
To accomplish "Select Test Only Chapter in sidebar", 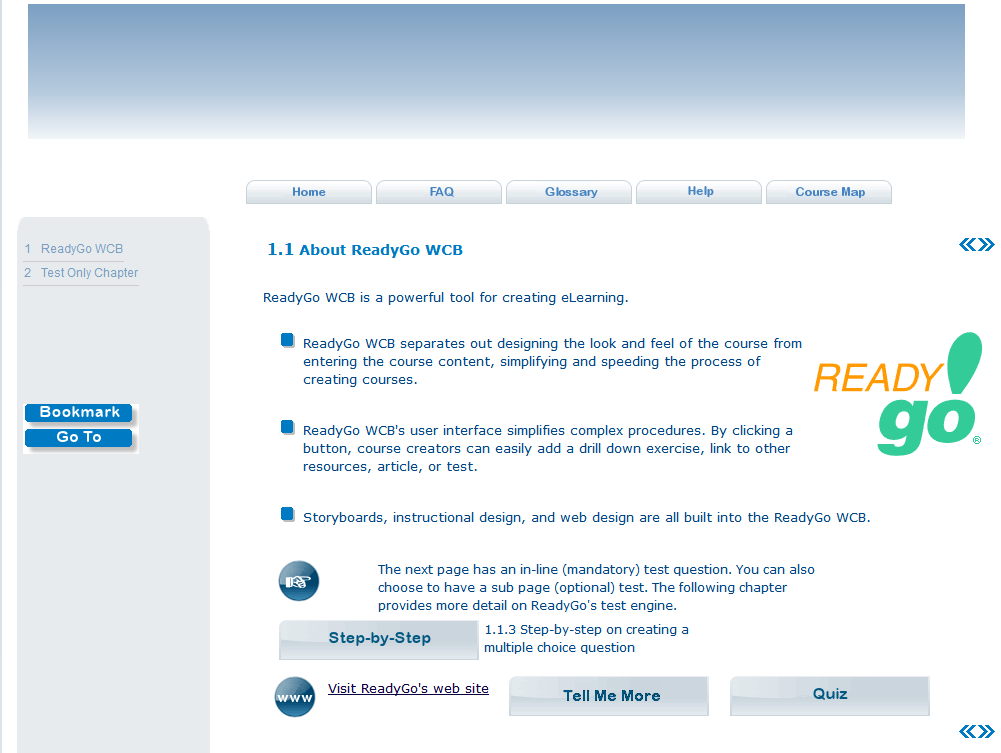I will pos(81,273).
